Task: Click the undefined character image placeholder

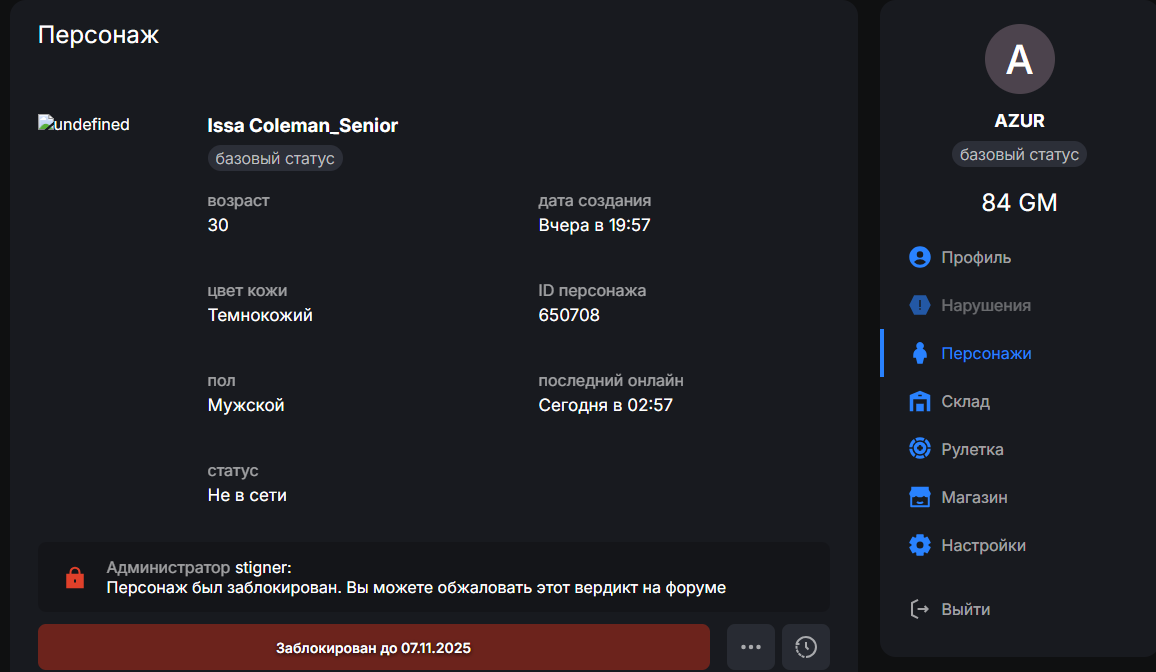Action: tap(84, 125)
